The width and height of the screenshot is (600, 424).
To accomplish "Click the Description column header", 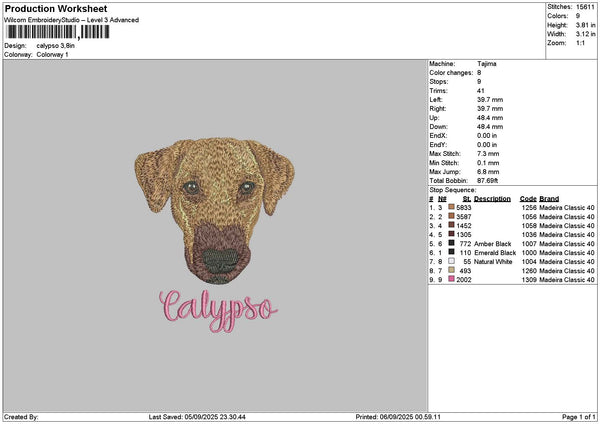I will [x=492, y=199].
